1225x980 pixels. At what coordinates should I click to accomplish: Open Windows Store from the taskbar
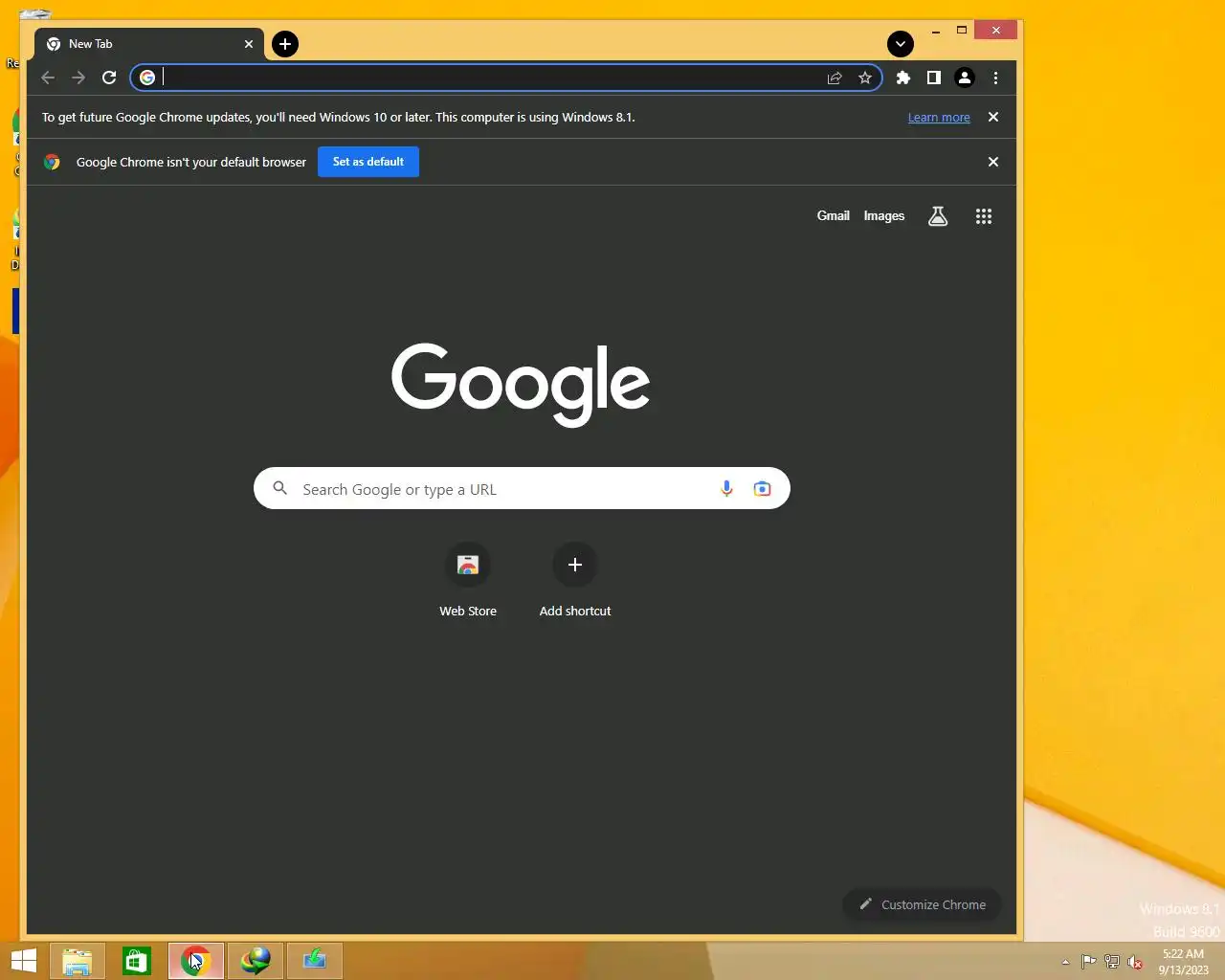click(x=137, y=961)
